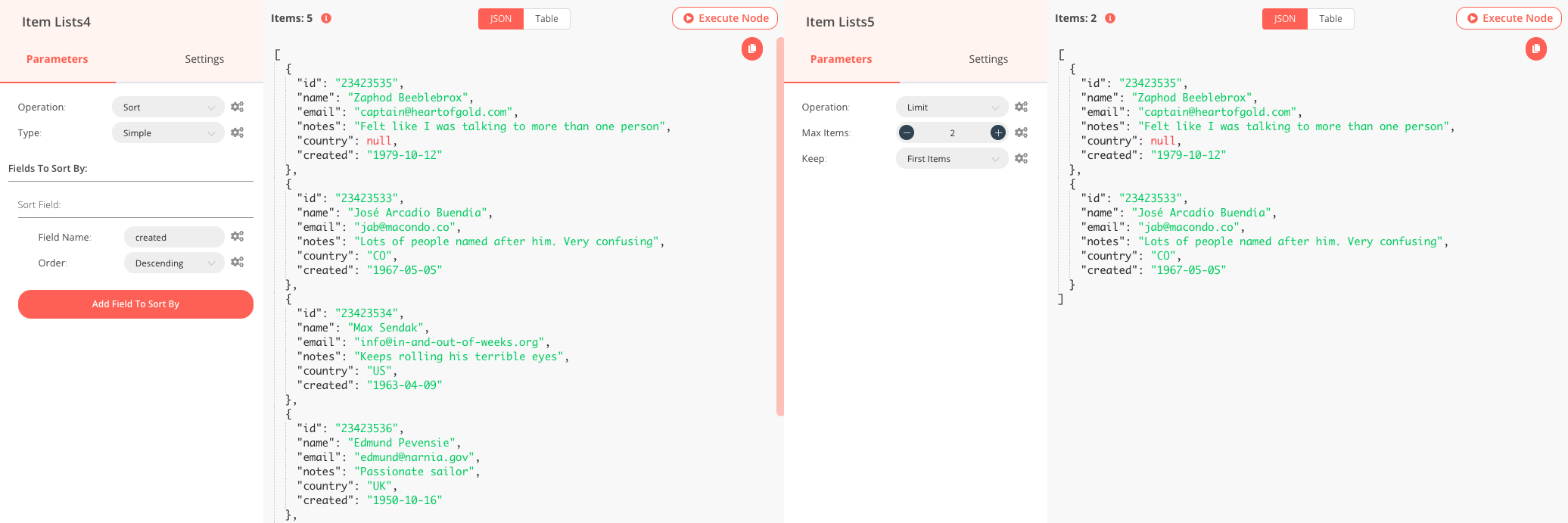Switch Item Lists5 output to Table view
Screen dimensions: 1568x523
coord(1330,19)
